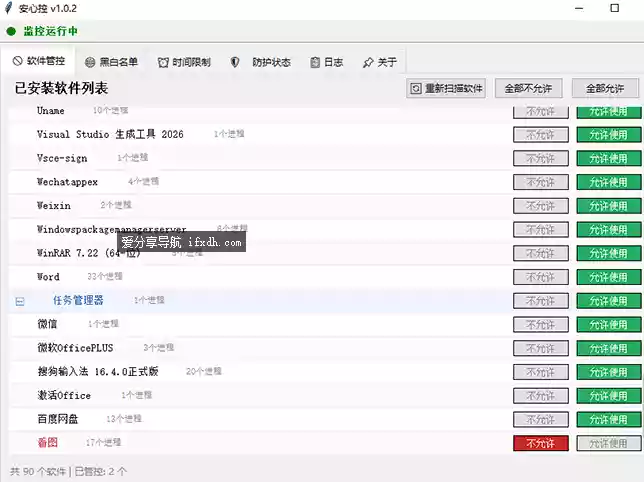Click 20个进程 count for 搜狗输入法
644x482 pixels.
tap(204, 372)
